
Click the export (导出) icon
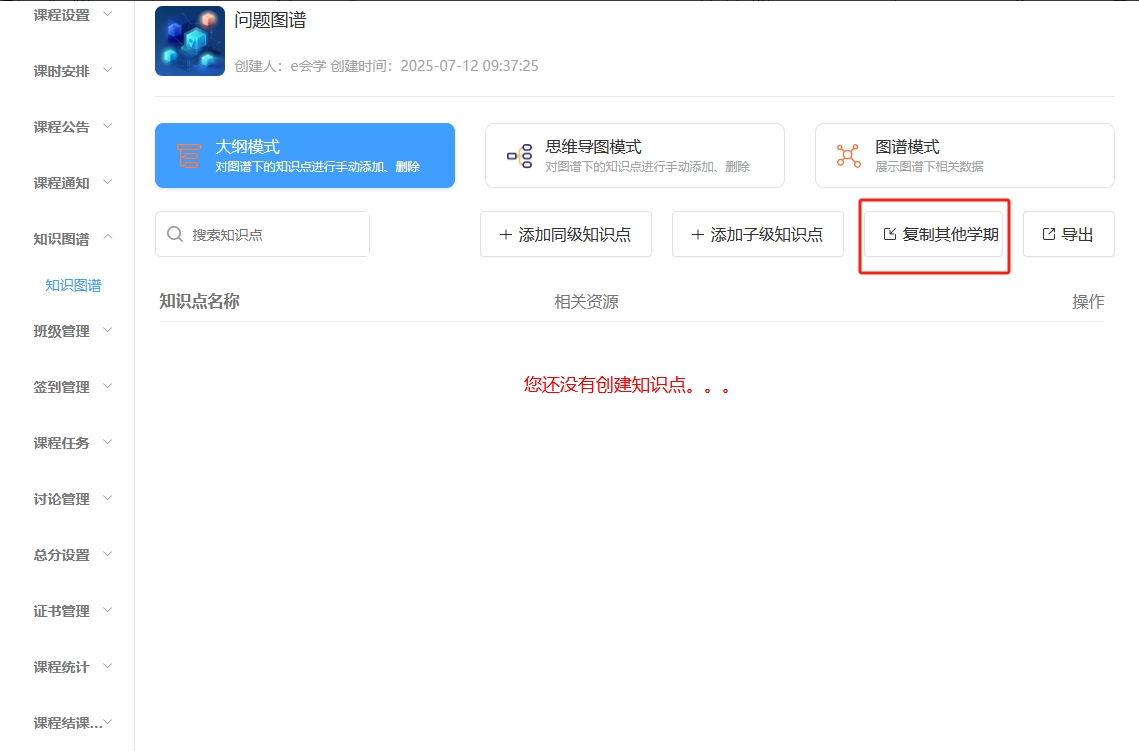click(x=1049, y=234)
